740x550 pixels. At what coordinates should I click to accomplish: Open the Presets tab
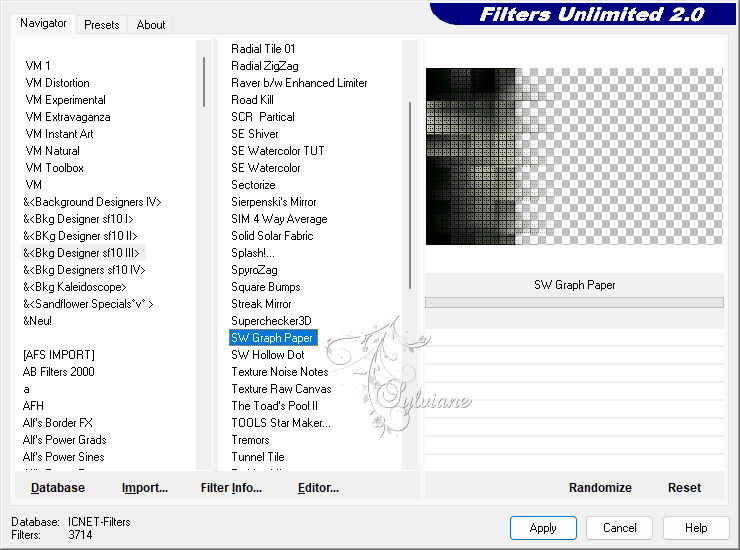pyautogui.click(x=101, y=25)
